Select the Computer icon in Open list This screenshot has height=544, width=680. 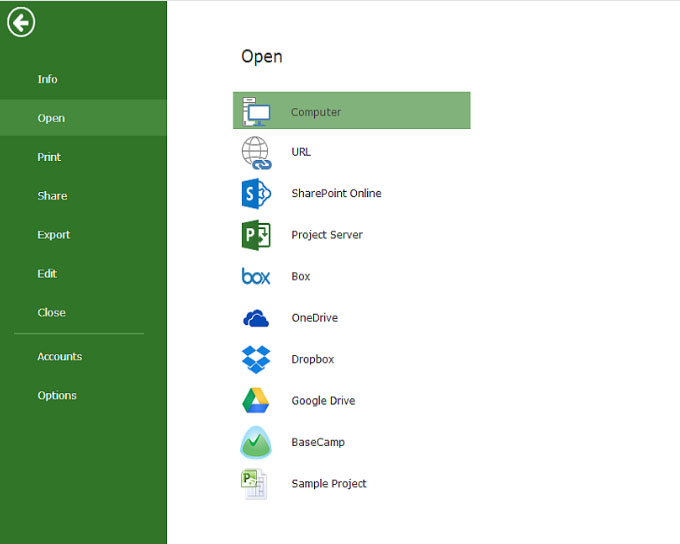click(256, 111)
